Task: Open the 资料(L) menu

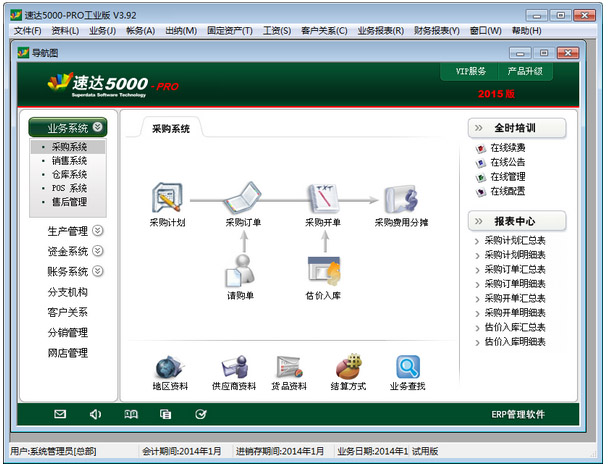Action: [65, 30]
